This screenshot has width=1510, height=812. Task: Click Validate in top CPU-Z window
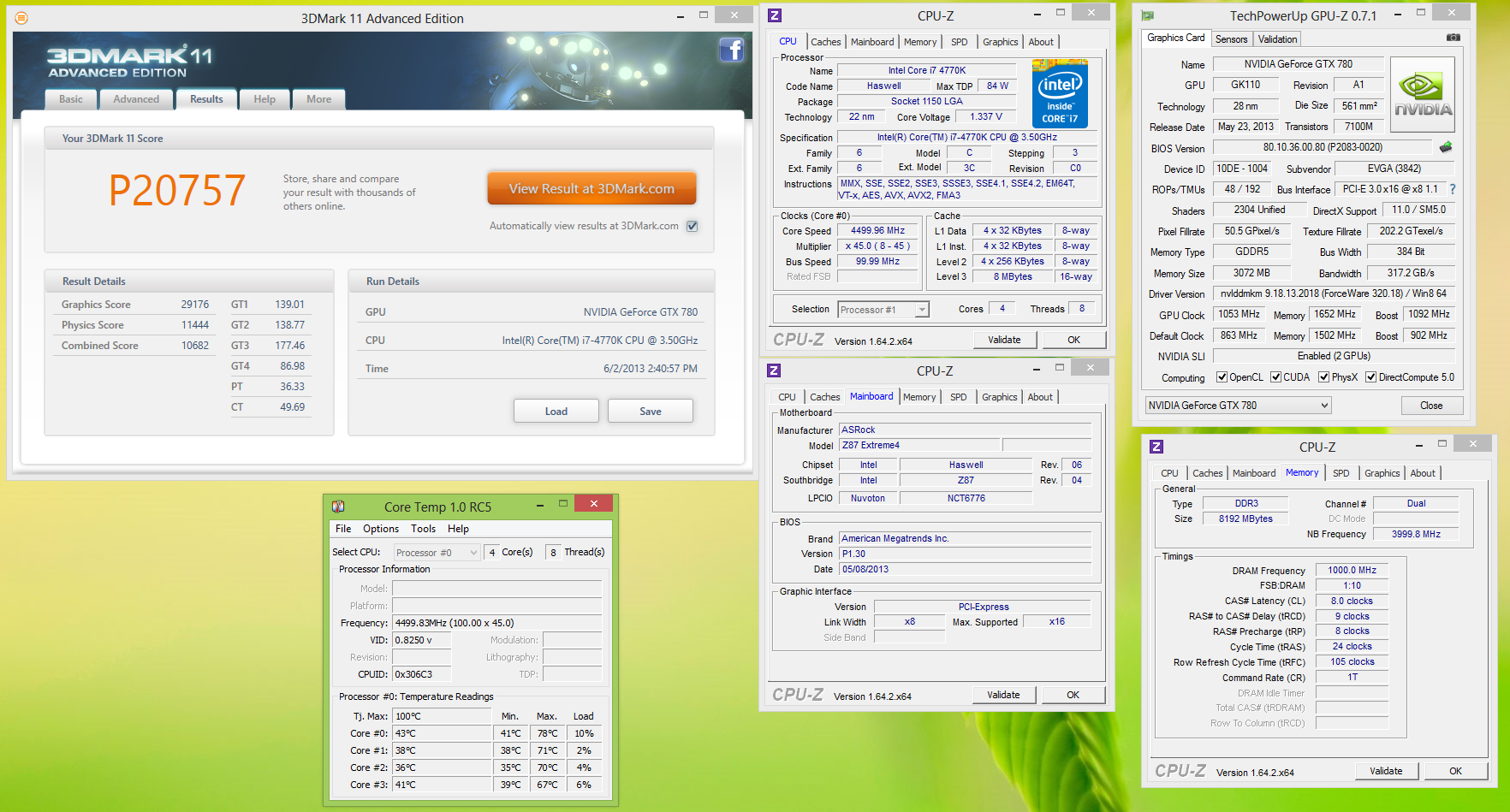coord(1004,340)
